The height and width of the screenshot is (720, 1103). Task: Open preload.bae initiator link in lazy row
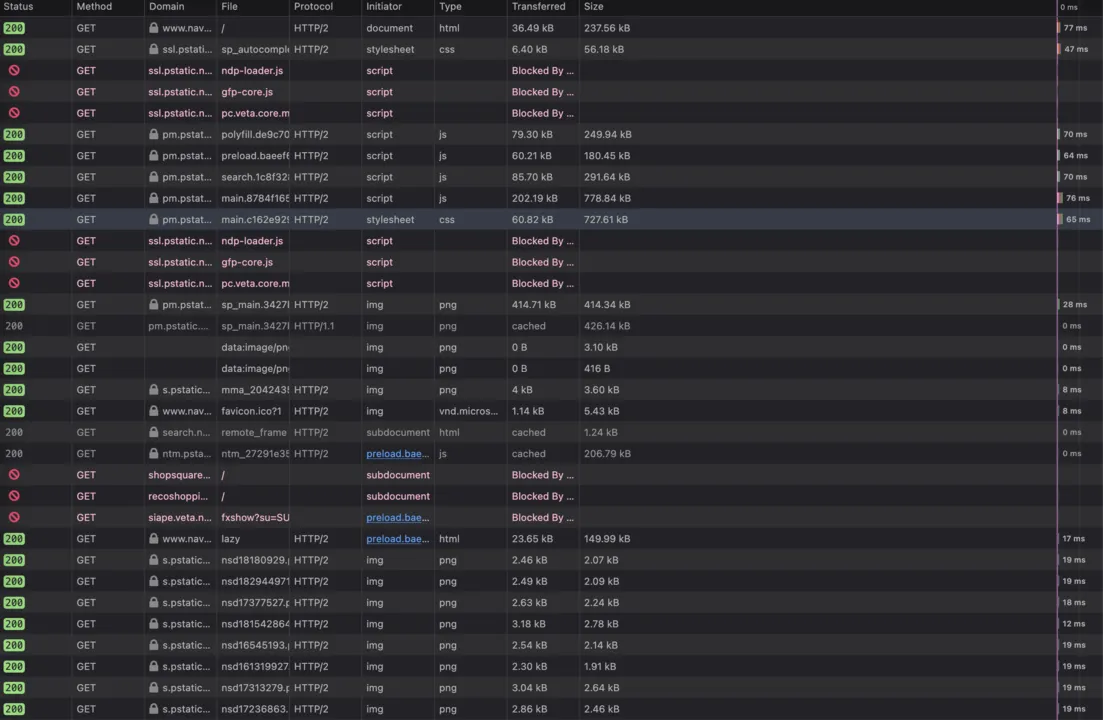point(397,539)
